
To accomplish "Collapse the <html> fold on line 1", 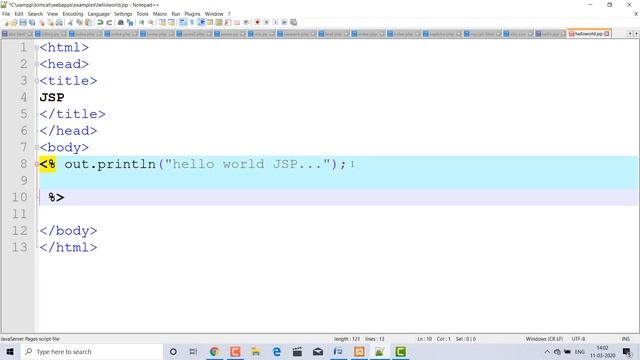I will coord(36,47).
